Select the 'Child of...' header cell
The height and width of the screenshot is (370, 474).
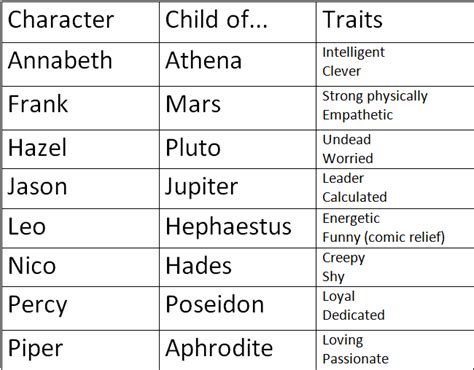click(x=238, y=22)
